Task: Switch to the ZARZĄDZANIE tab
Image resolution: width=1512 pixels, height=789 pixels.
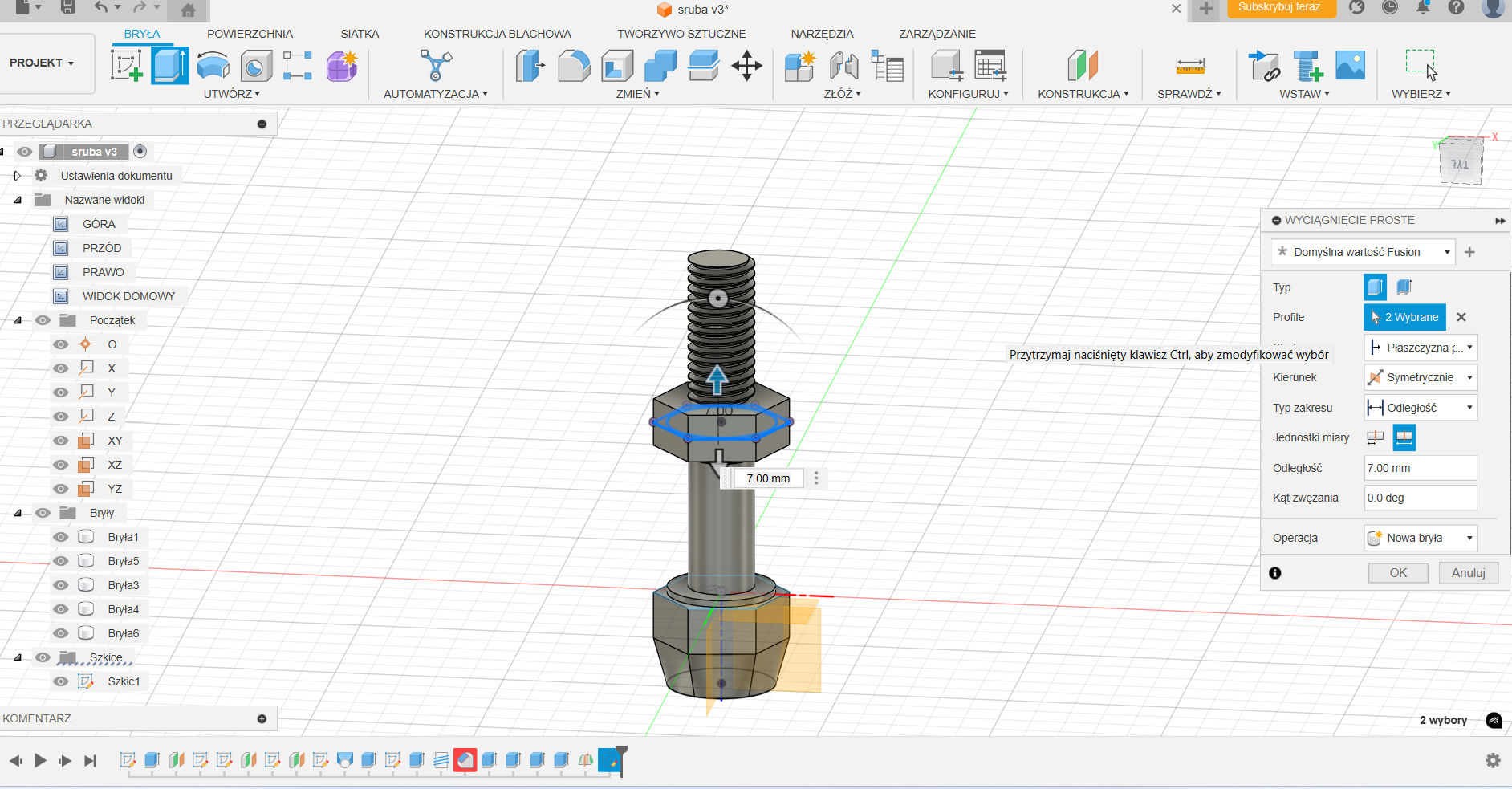Action: [x=937, y=34]
